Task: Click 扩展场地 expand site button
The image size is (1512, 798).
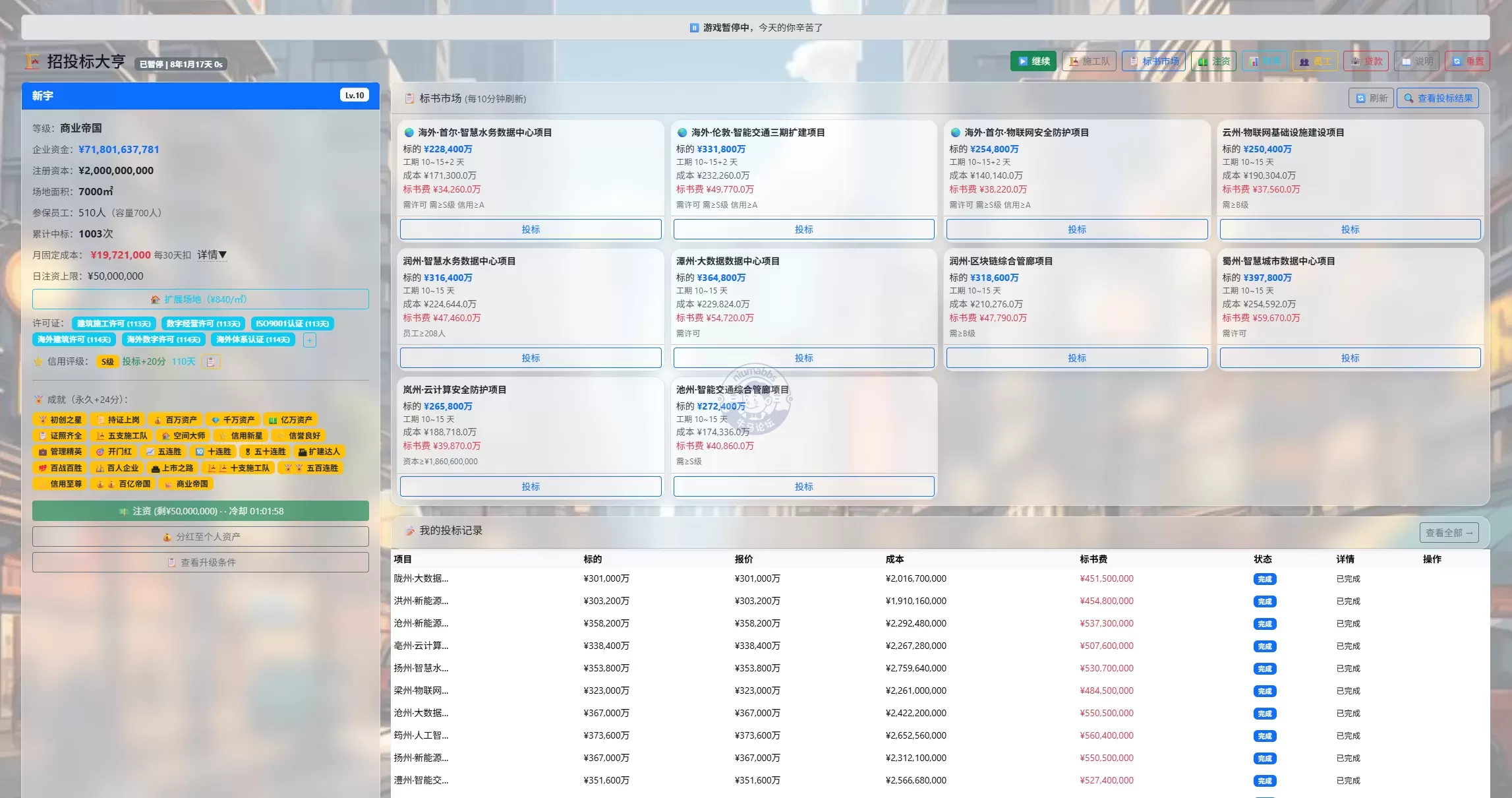Action: (x=200, y=299)
